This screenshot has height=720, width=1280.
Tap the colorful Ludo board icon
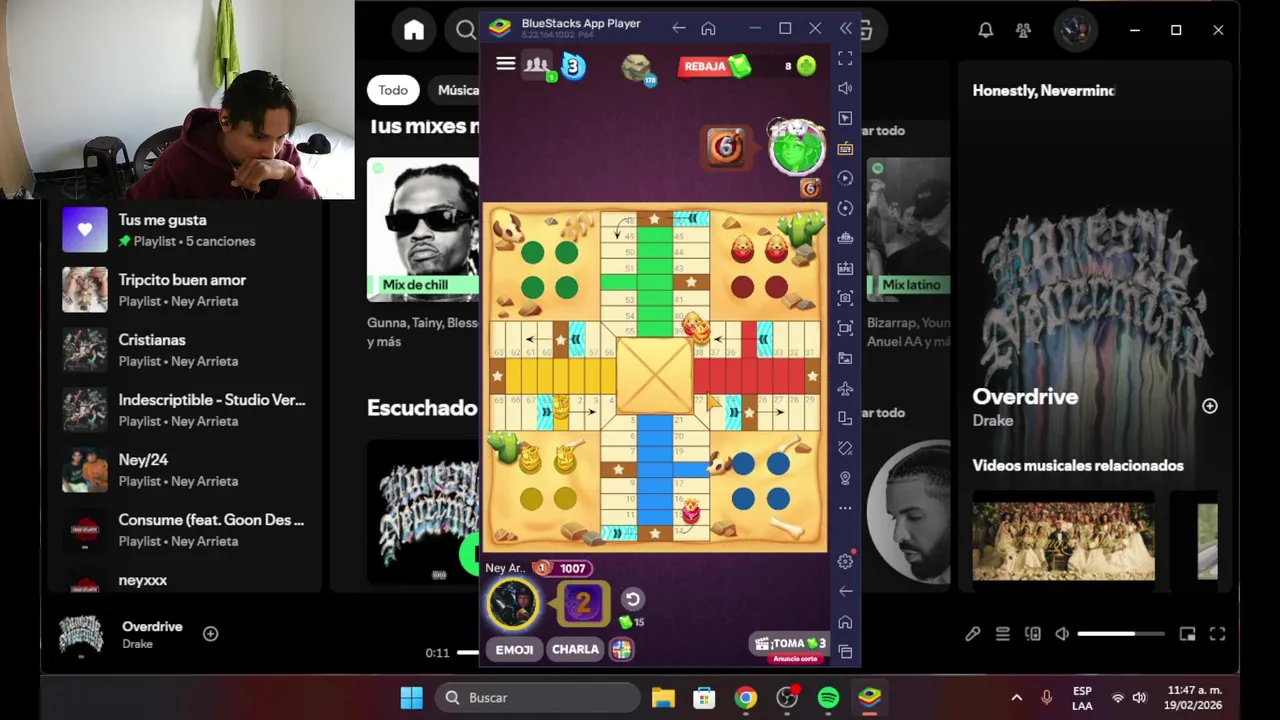(x=622, y=649)
